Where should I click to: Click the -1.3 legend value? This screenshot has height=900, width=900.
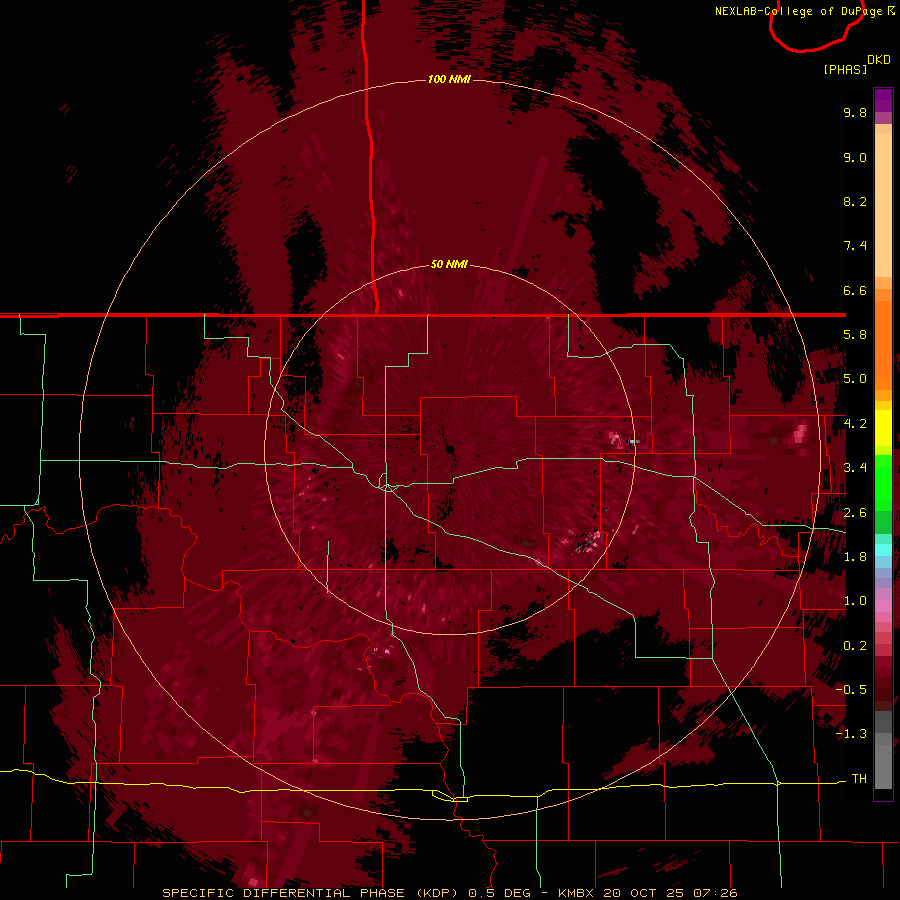tap(851, 735)
